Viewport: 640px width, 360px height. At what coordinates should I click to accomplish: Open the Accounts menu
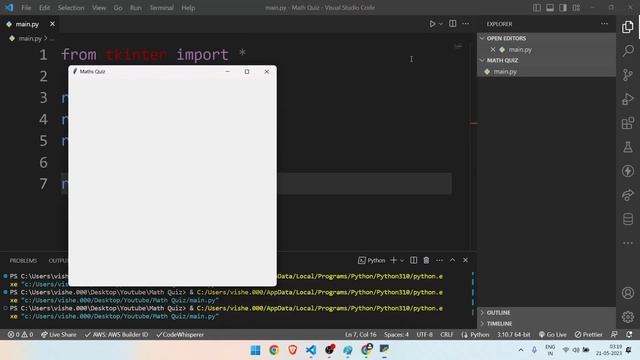pos(628,293)
